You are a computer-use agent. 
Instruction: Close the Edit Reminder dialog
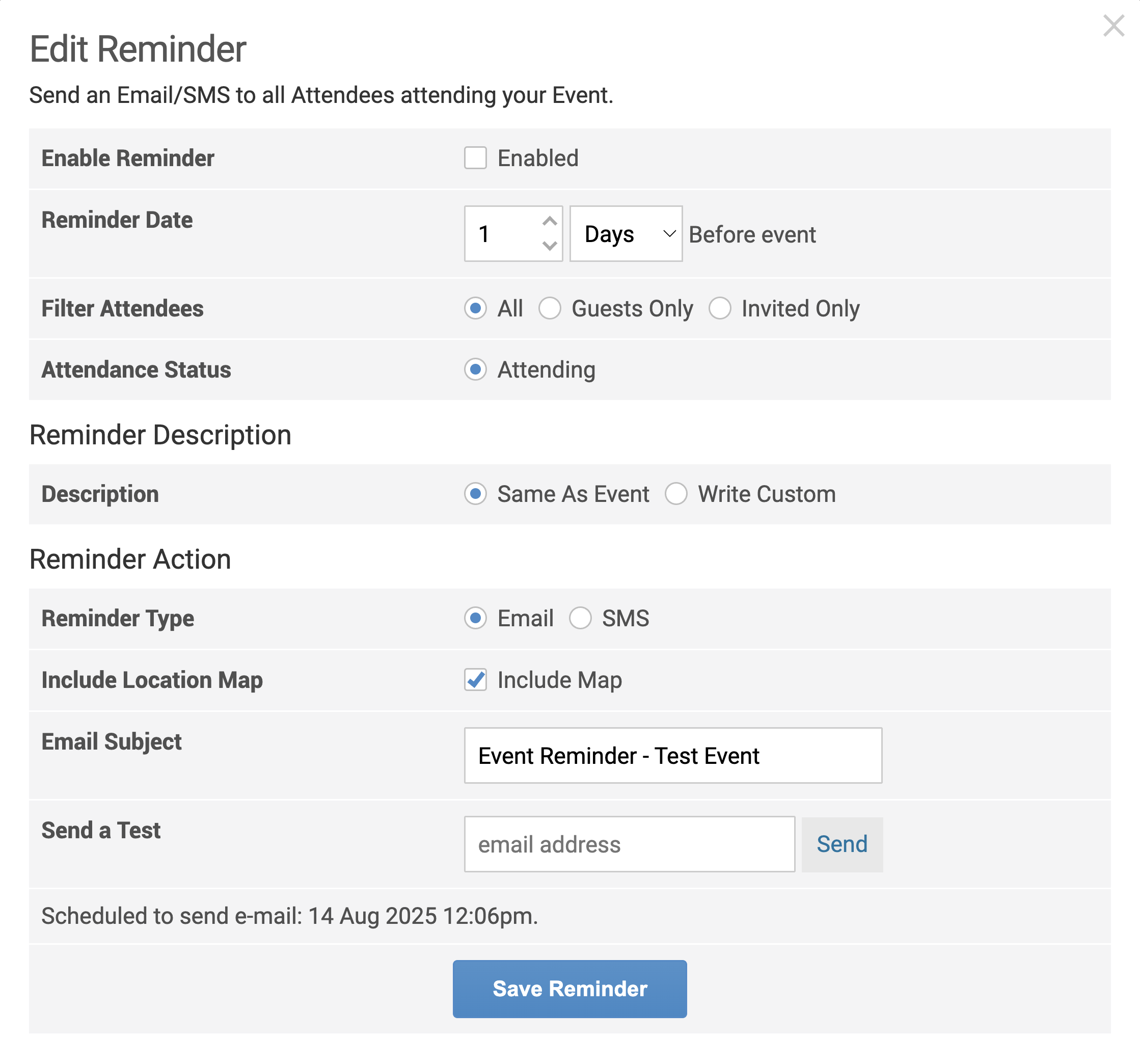(1113, 26)
